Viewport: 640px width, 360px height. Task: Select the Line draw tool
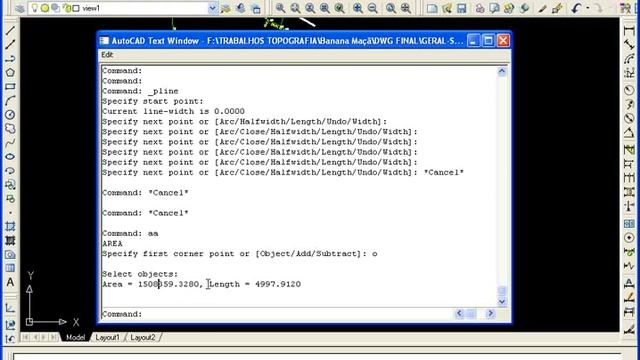[x=10, y=31]
